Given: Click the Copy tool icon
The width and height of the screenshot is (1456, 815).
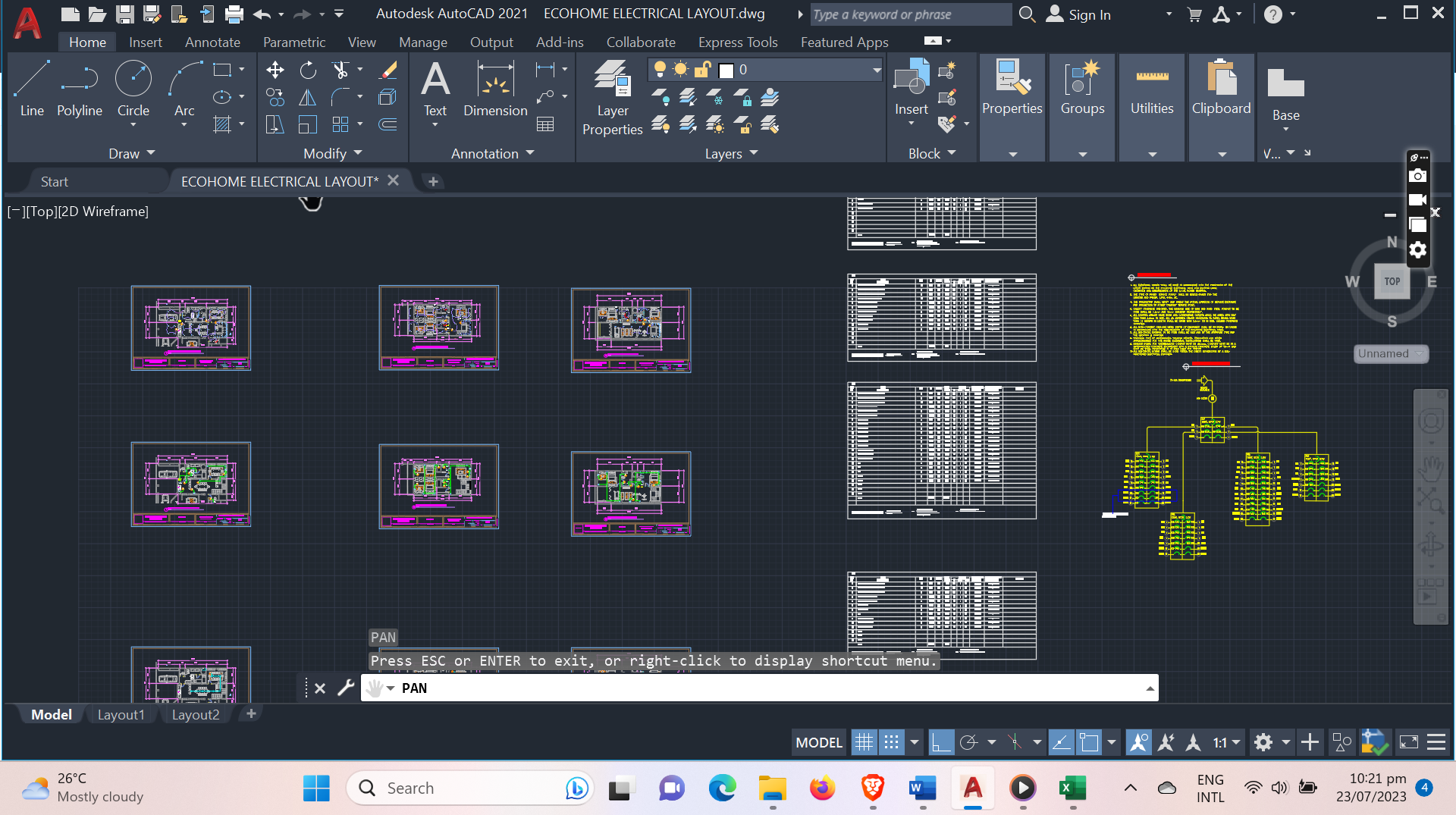Looking at the screenshot, I should [x=275, y=97].
